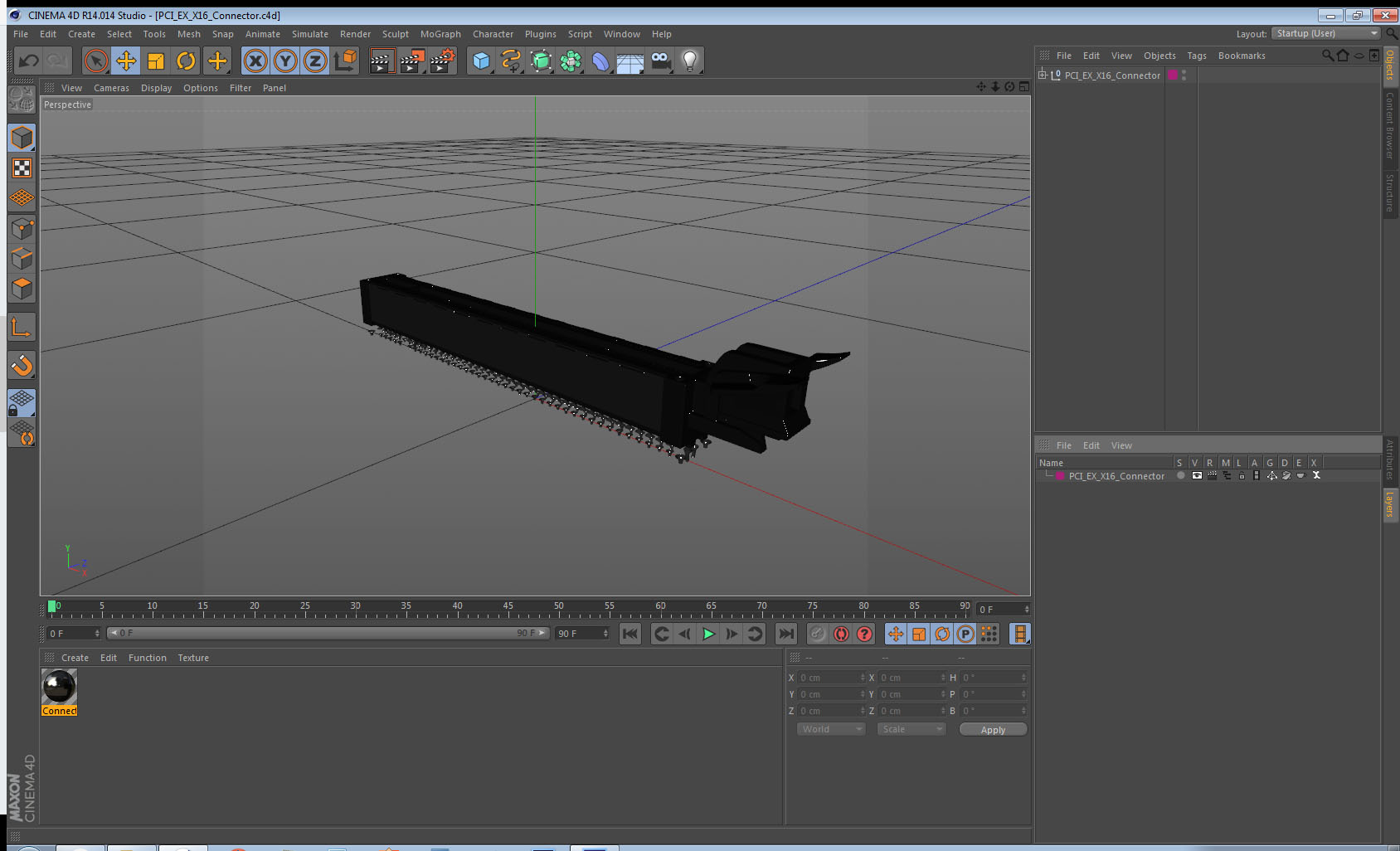Add a NURBS generator object
Screen dimensions: 1400x851
541,61
